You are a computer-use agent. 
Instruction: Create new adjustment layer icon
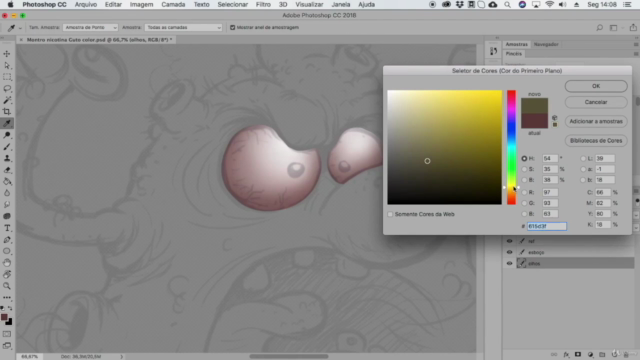(590, 355)
